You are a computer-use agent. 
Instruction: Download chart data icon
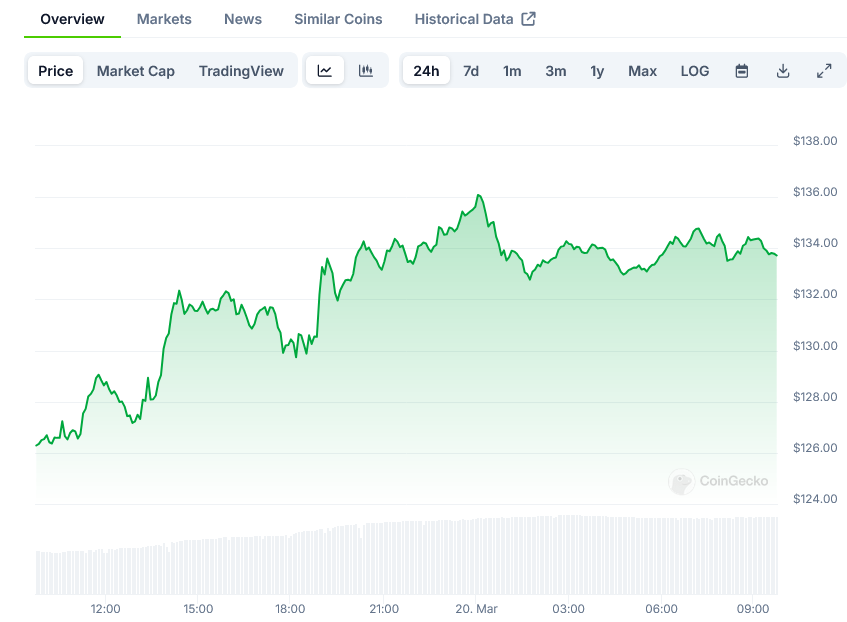(783, 71)
